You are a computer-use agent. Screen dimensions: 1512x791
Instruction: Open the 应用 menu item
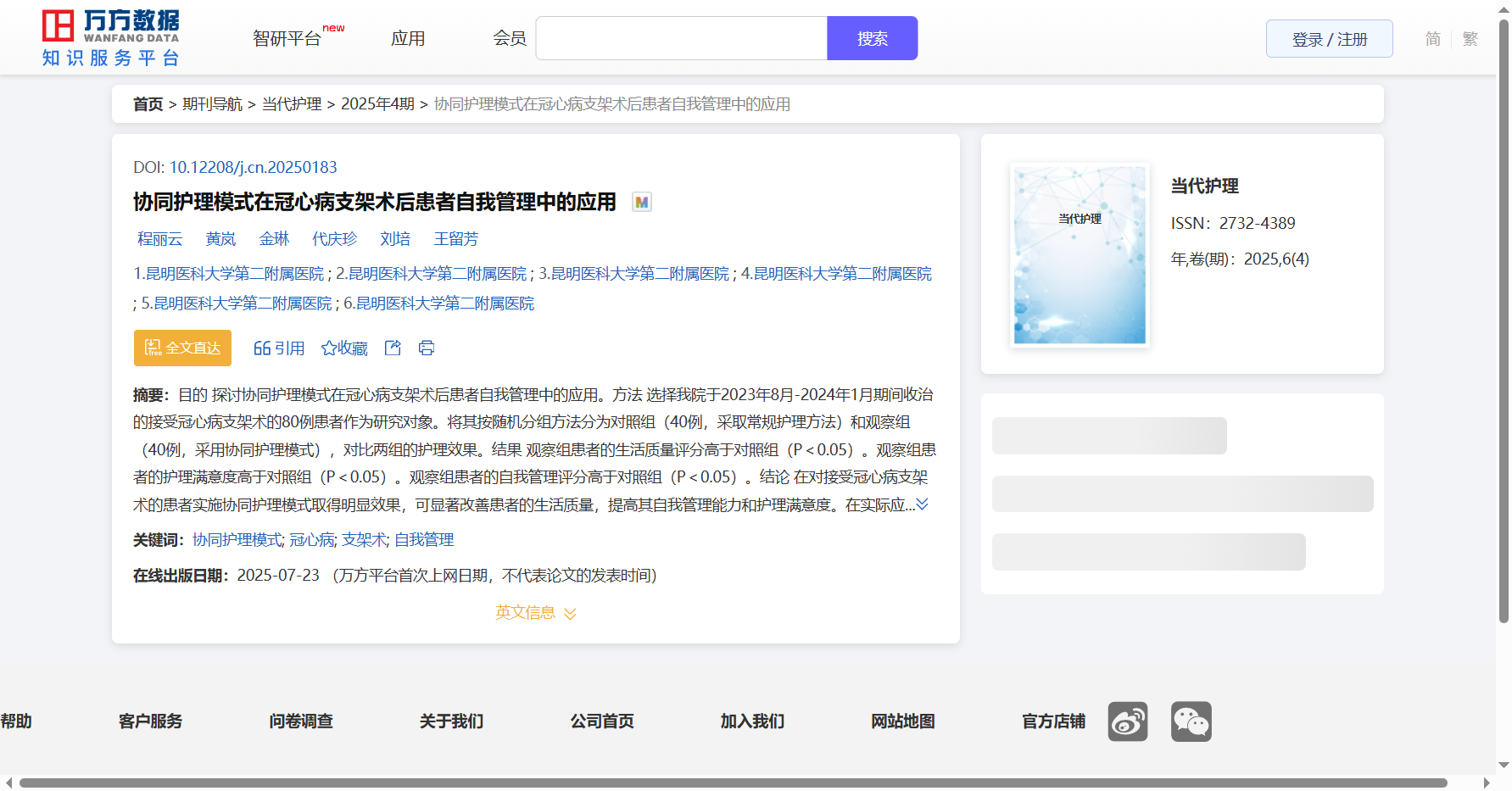[408, 39]
